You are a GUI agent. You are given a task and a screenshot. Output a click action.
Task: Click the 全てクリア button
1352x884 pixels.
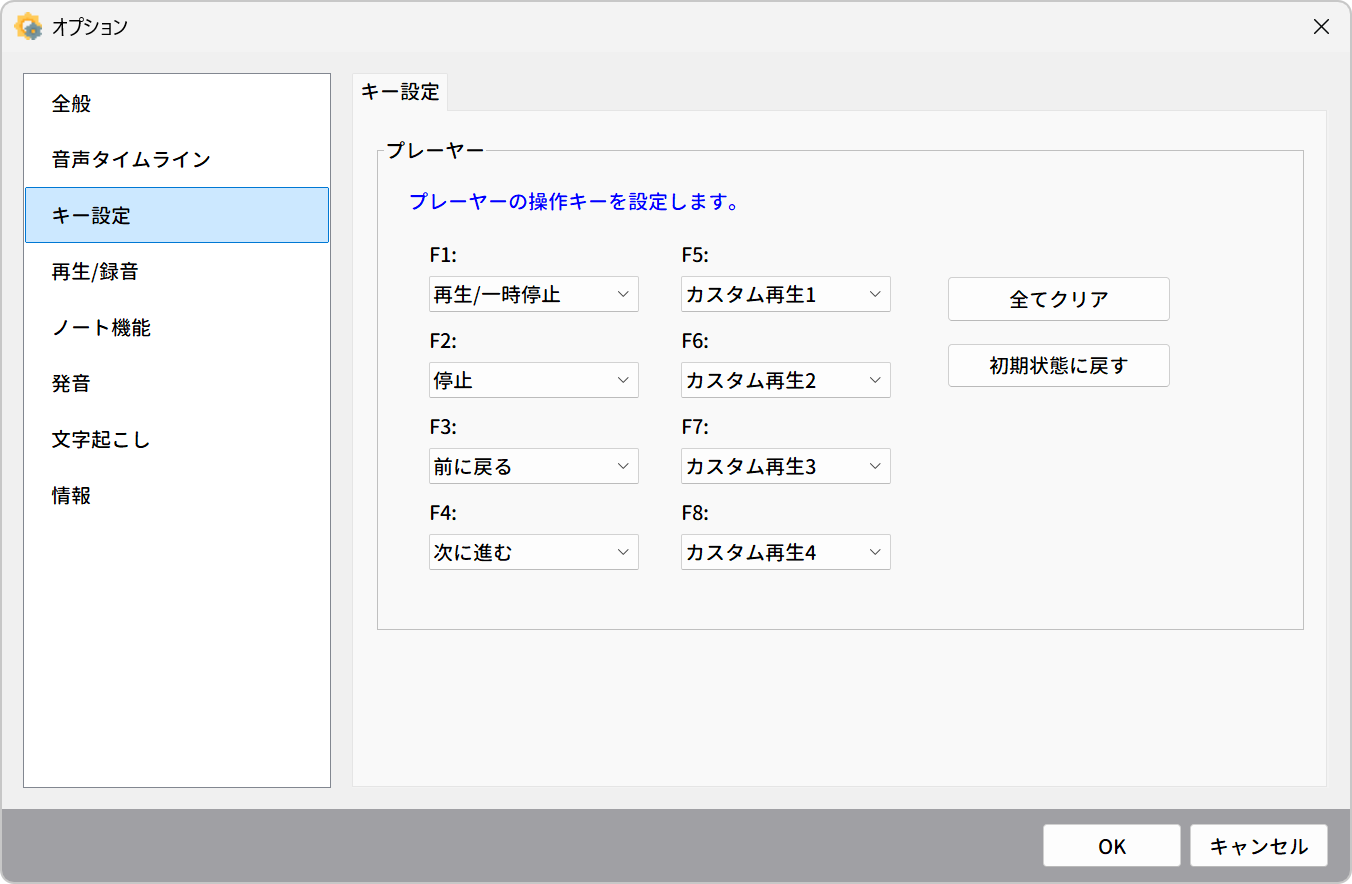click(1059, 299)
